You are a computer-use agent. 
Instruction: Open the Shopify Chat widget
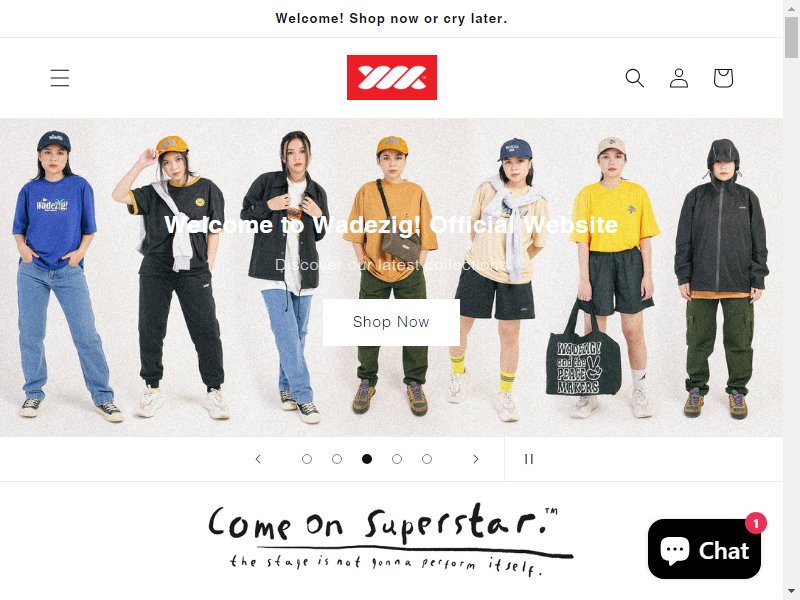[704, 549]
